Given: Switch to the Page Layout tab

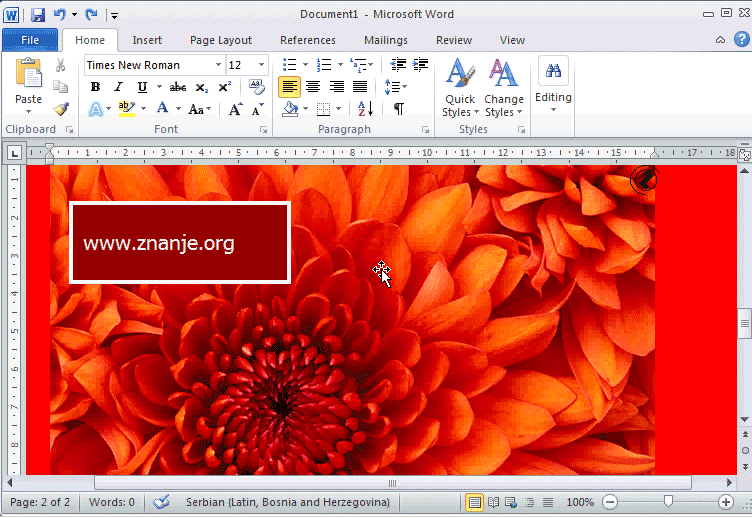Looking at the screenshot, I should pyautogui.click(x=221, y=40).
